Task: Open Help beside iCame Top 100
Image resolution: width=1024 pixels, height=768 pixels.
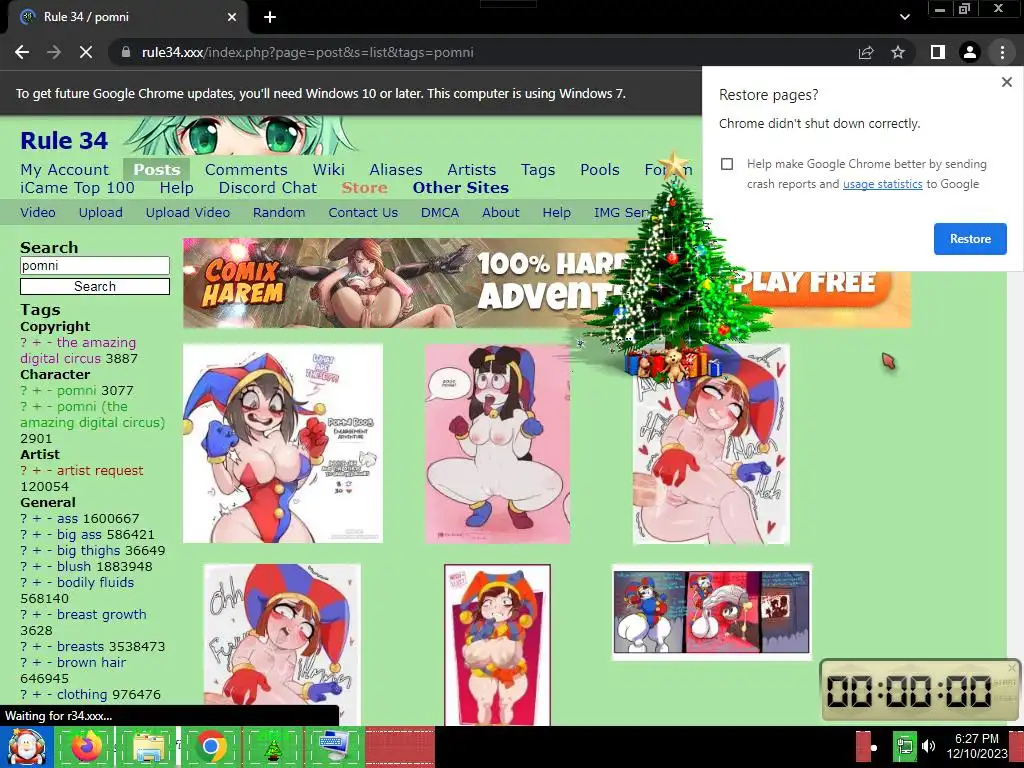Action: click(176, 188)
